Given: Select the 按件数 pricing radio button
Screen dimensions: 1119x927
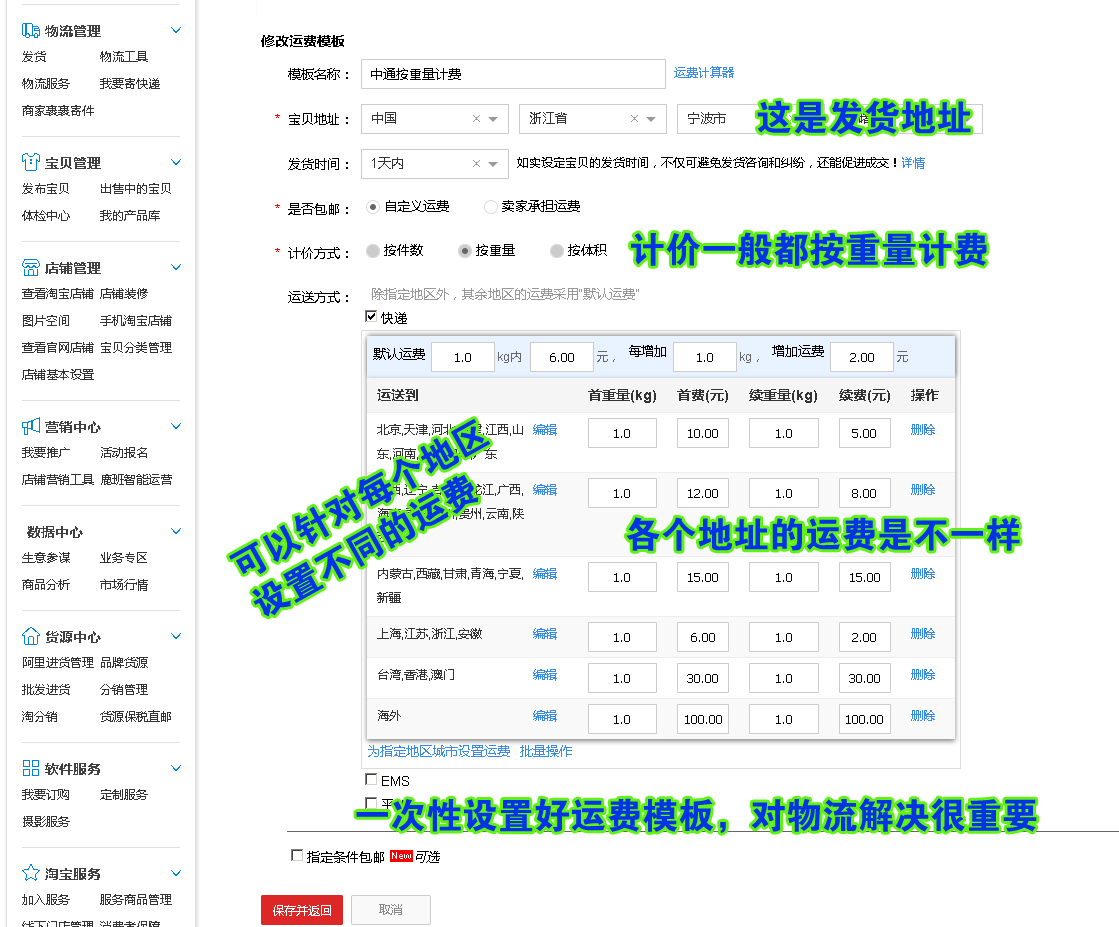Looking at the screenshot, I should (372, 251).
